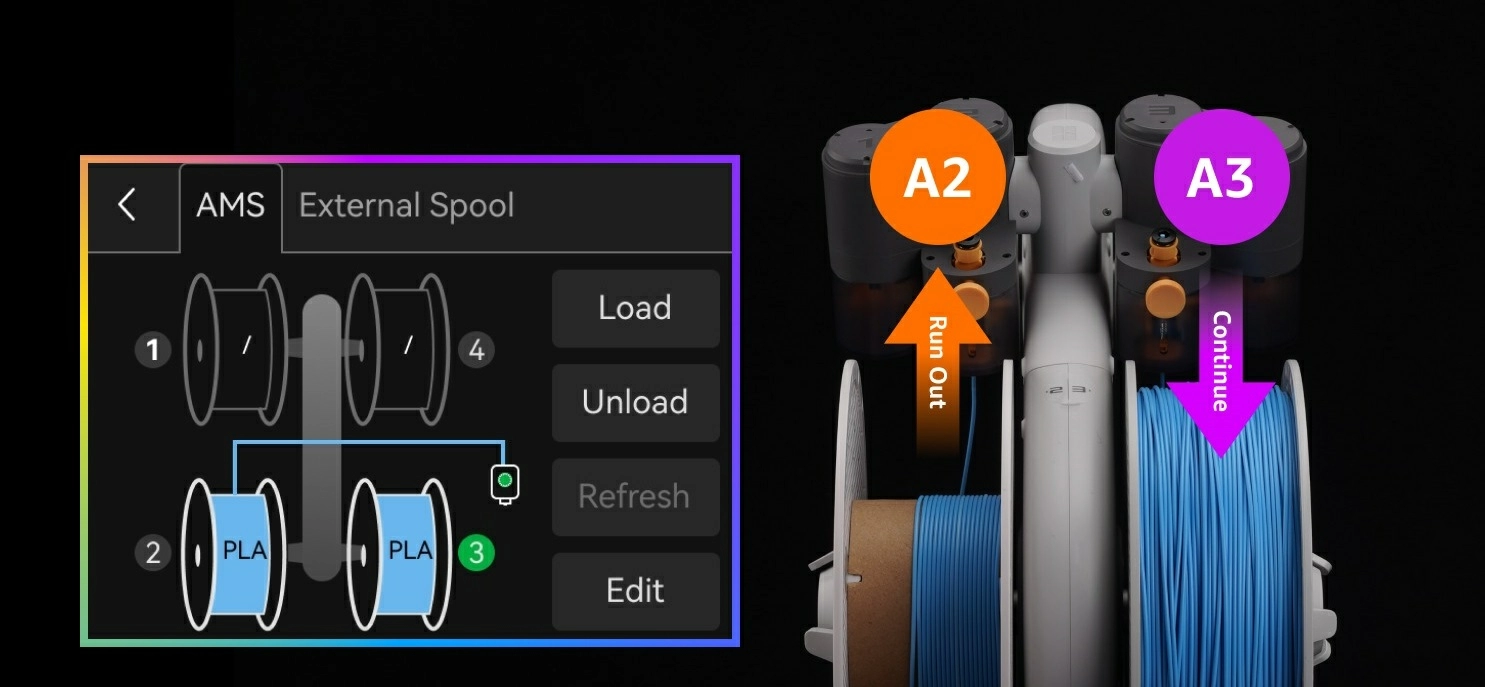Screen dimensions: 1485x687
Task: Go back using the left chevron arrow
Action: coord(127,205)
